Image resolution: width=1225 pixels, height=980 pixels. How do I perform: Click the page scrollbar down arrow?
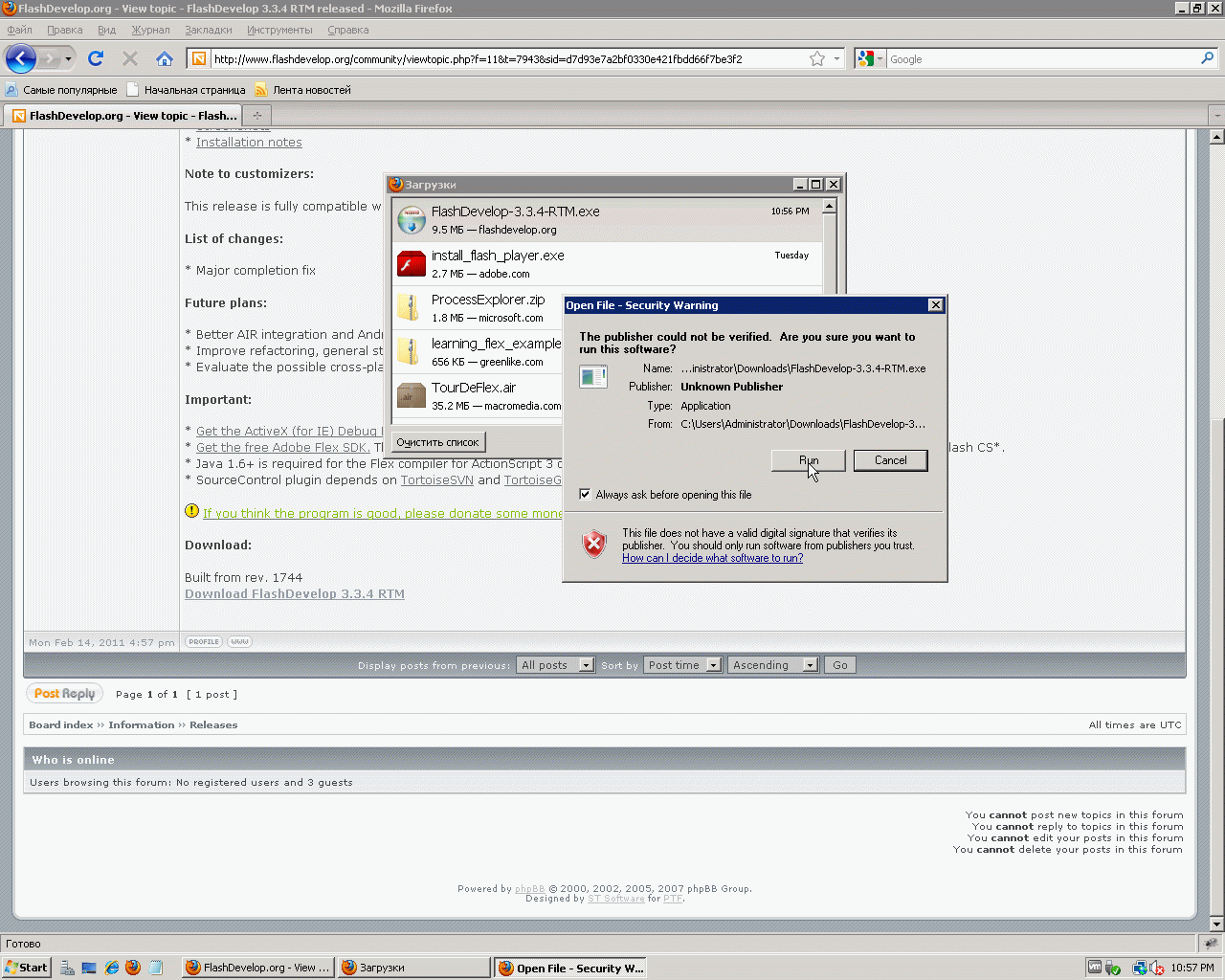(1216, 924)
